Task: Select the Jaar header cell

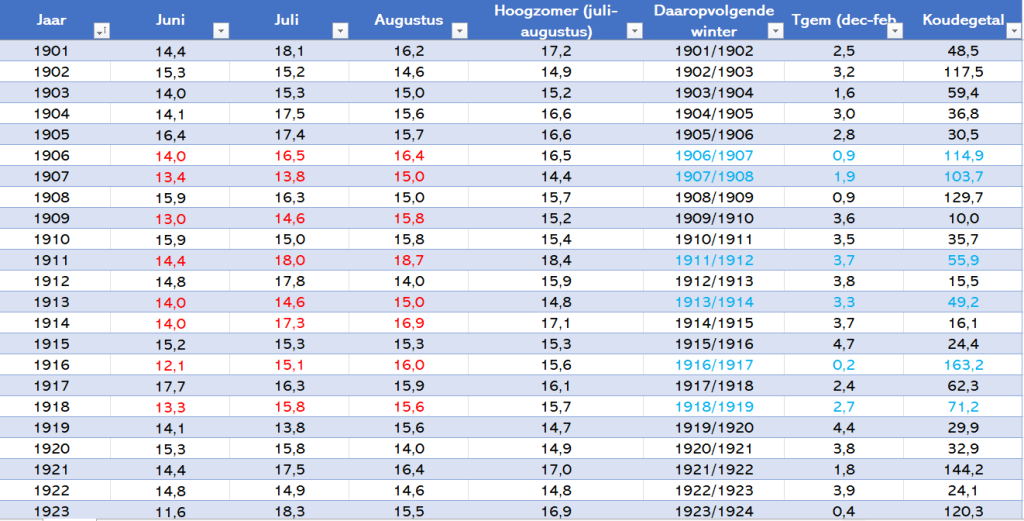Action: (x=55, y=20)
